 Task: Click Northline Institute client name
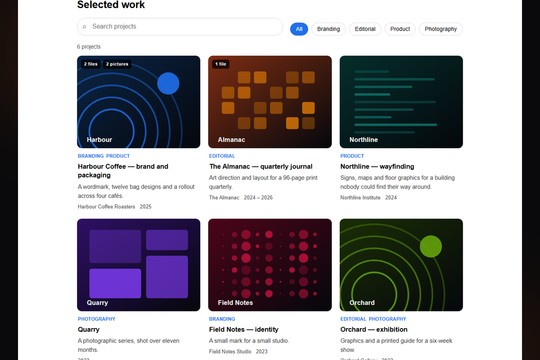(360, 198)
